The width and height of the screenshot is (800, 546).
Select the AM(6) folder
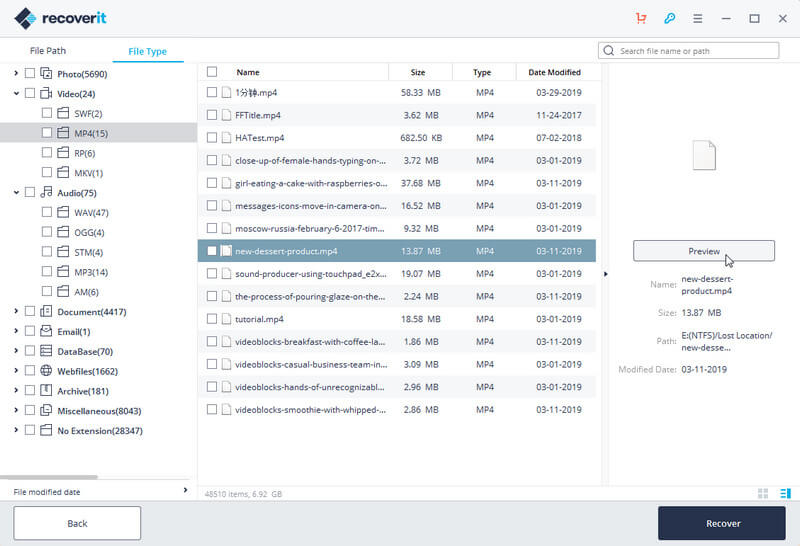[87, 291]
